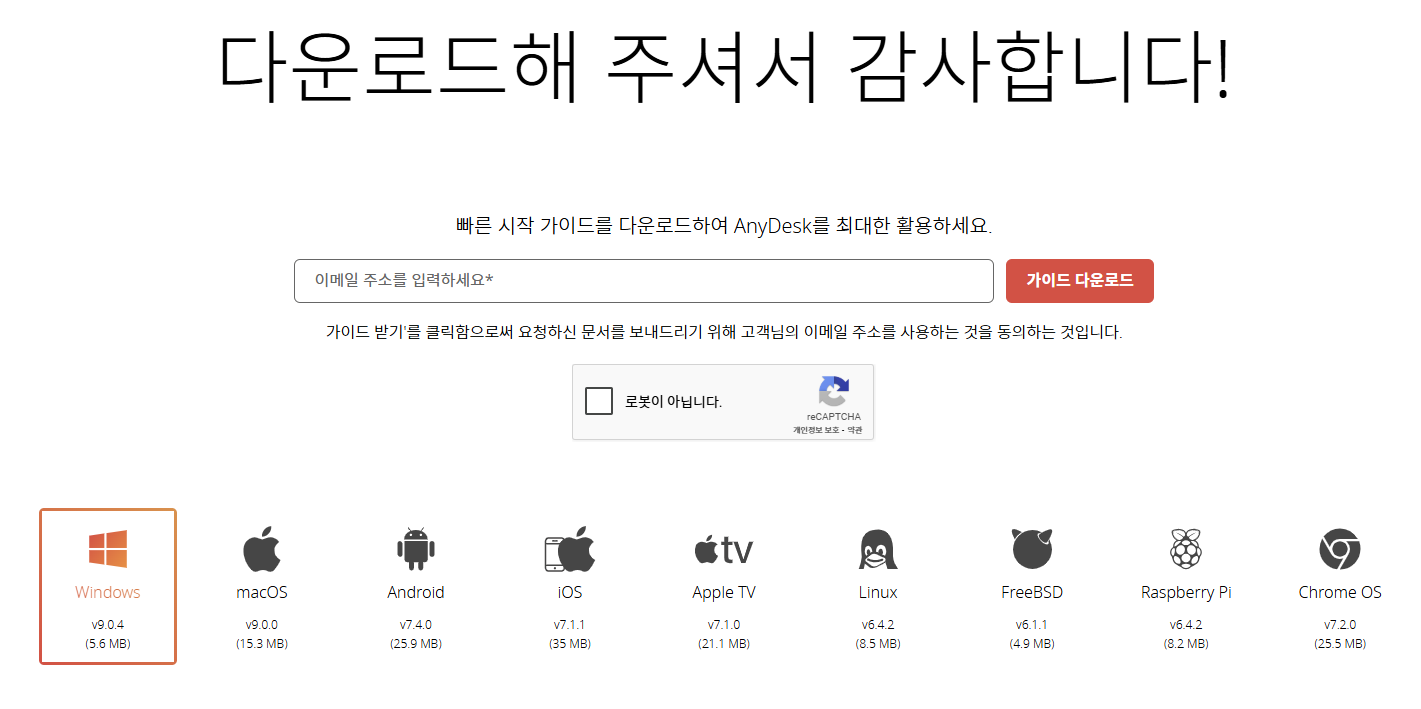Click the iOS label text
The height and width of the screenshot is (709, 1421).
click(570, 592)
